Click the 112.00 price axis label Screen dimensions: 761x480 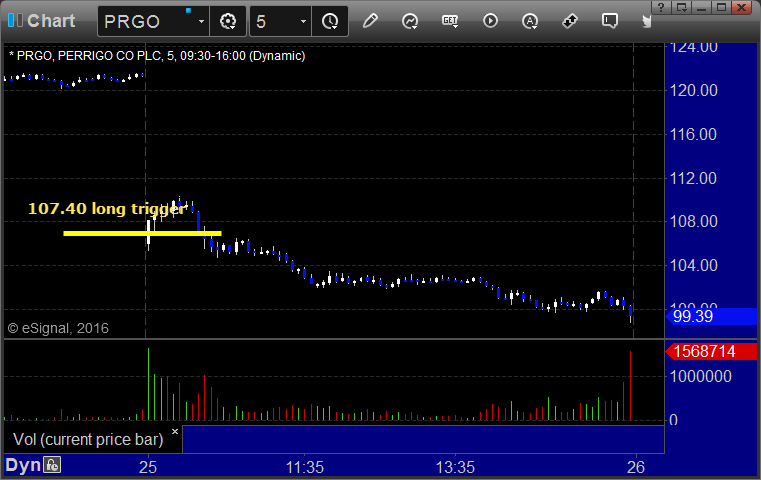pos(694,178)
